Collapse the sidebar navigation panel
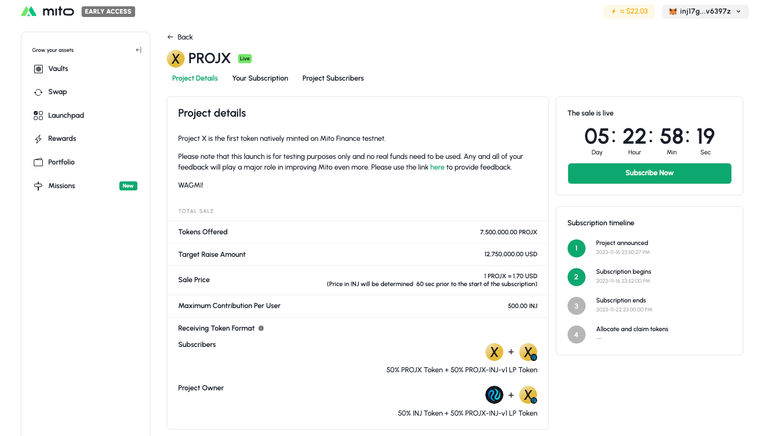 pos(138,50)
